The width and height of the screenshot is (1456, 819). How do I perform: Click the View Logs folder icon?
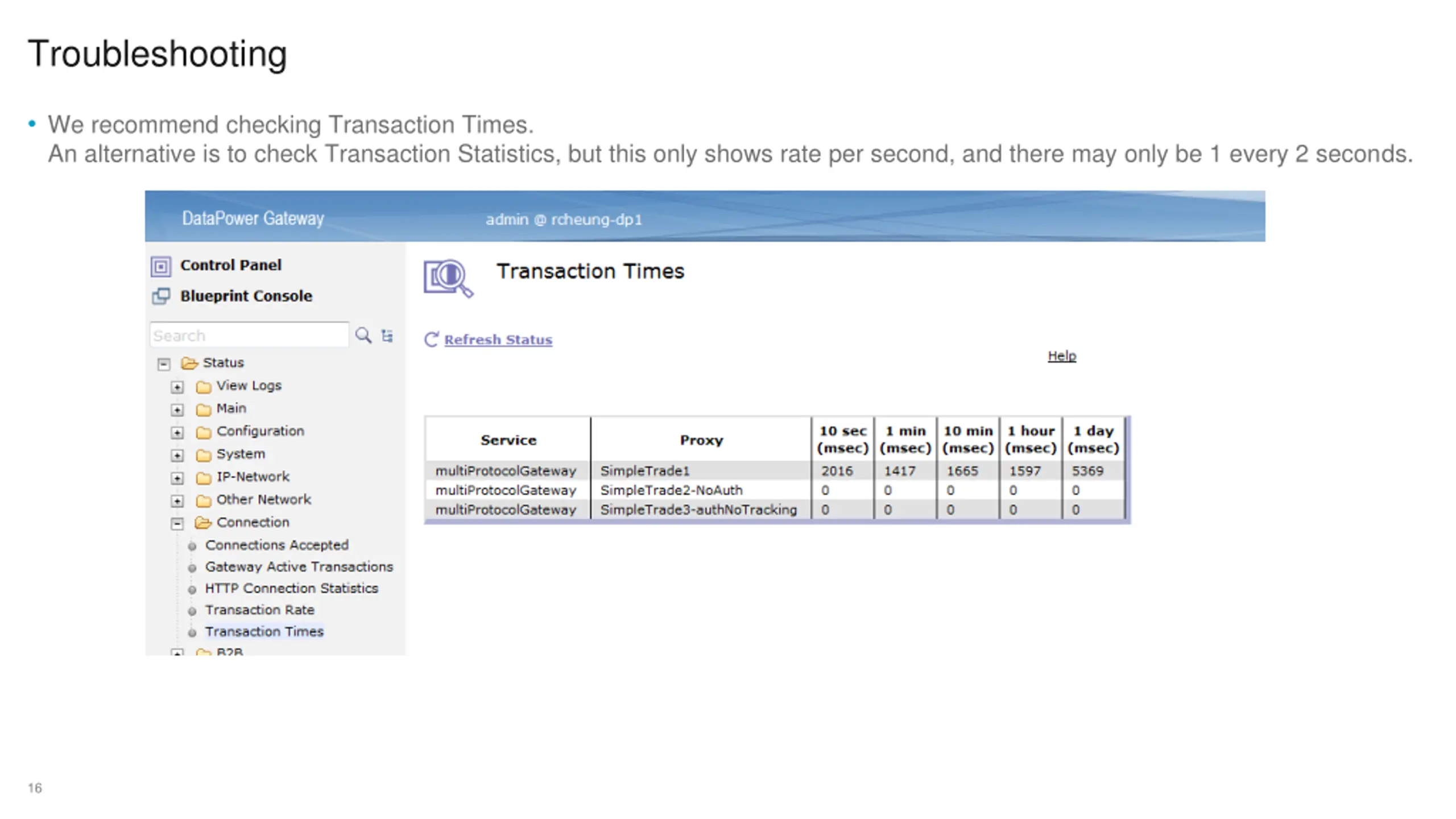click(x=204, y=387)
